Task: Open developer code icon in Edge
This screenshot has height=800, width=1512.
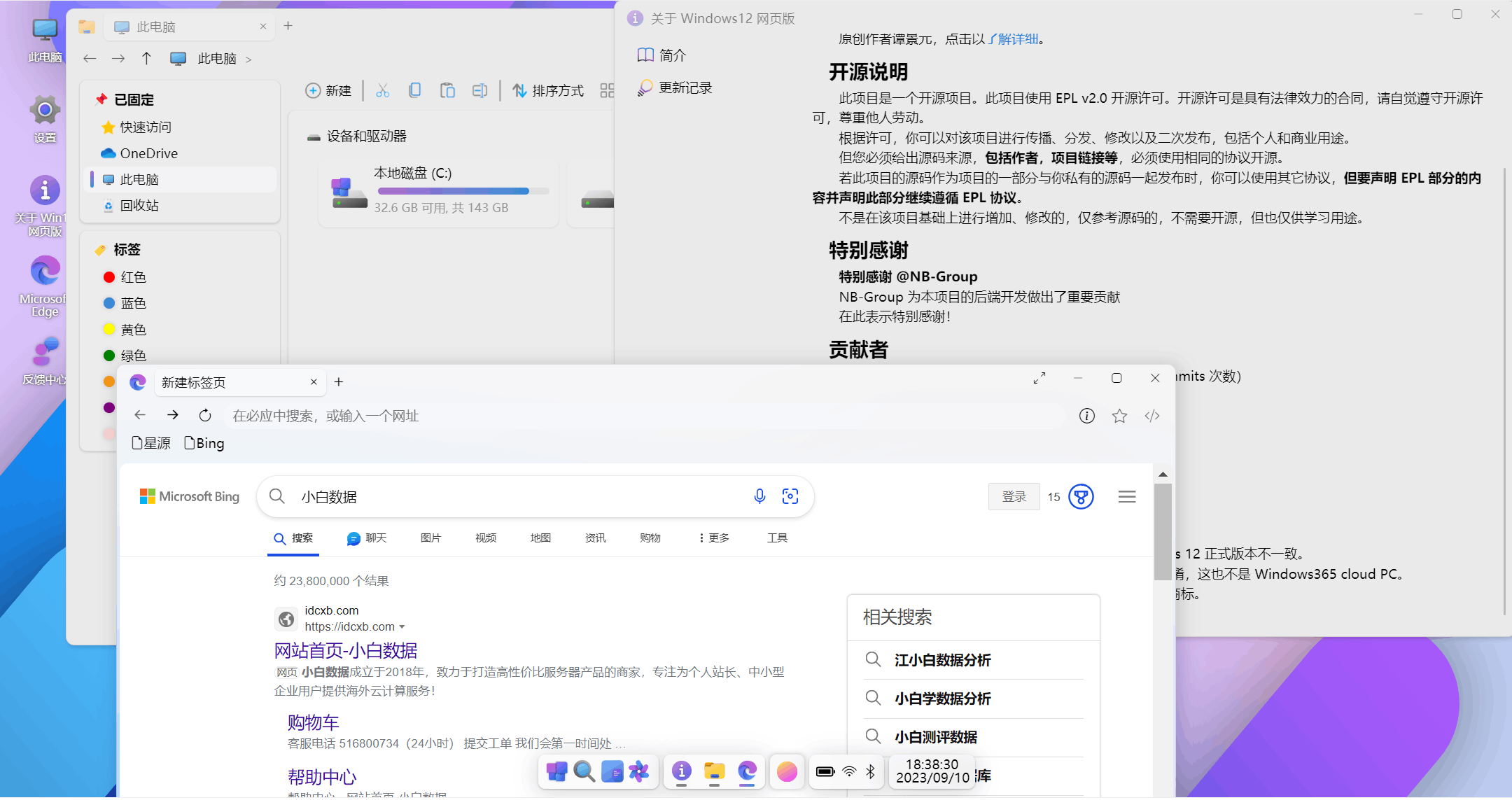Action: tap(1152, 416)
